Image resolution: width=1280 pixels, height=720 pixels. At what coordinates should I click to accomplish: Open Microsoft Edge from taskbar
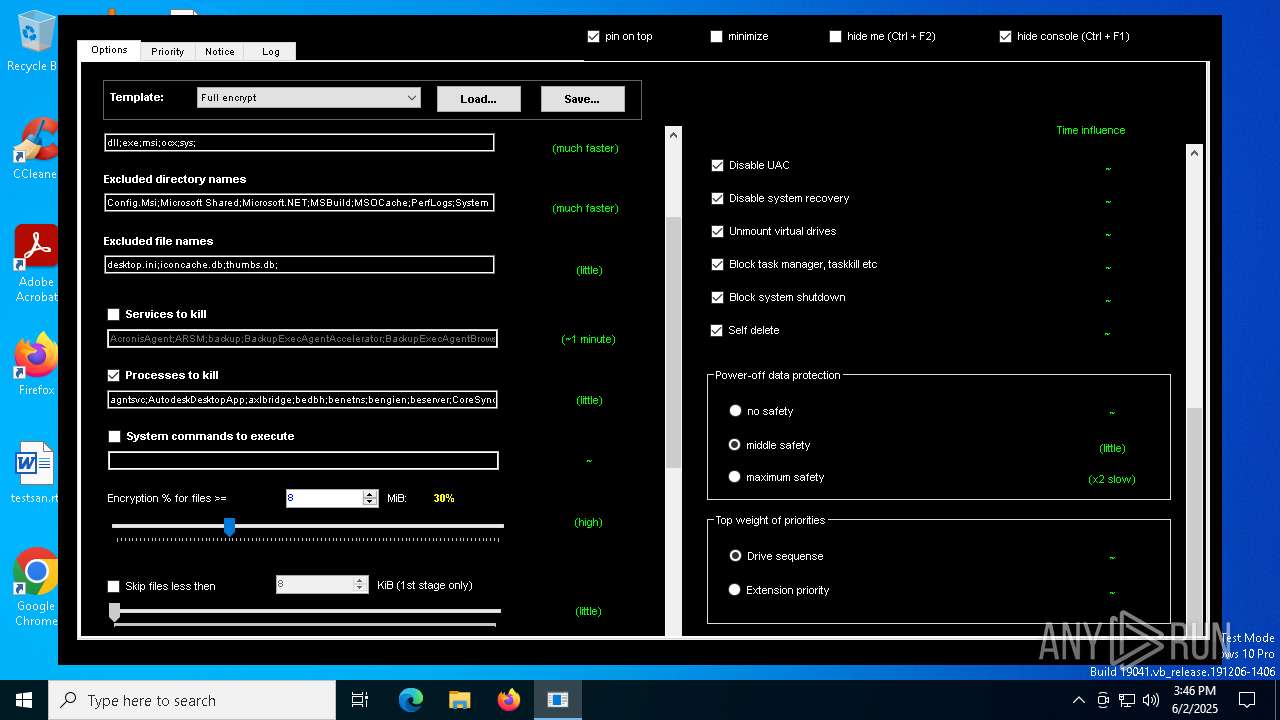[411, 700]
